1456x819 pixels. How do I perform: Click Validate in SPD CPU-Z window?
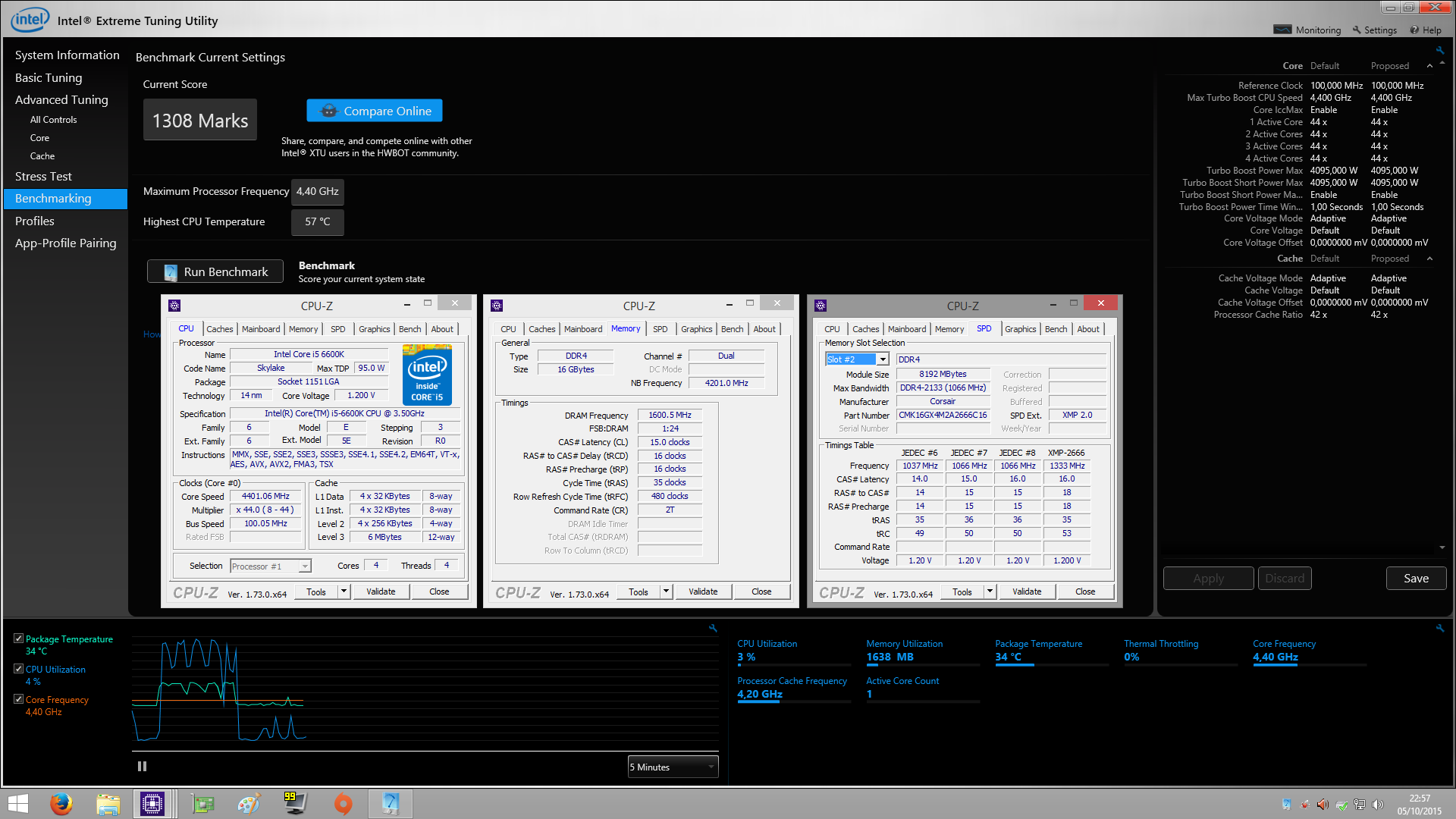[1027, 591]
